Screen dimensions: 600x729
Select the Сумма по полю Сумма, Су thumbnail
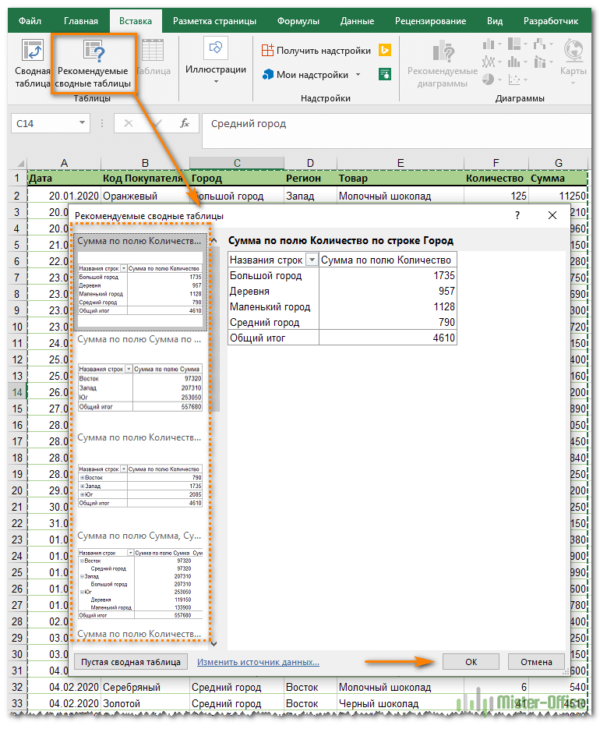pyautogui.click(x=140, y=576)
